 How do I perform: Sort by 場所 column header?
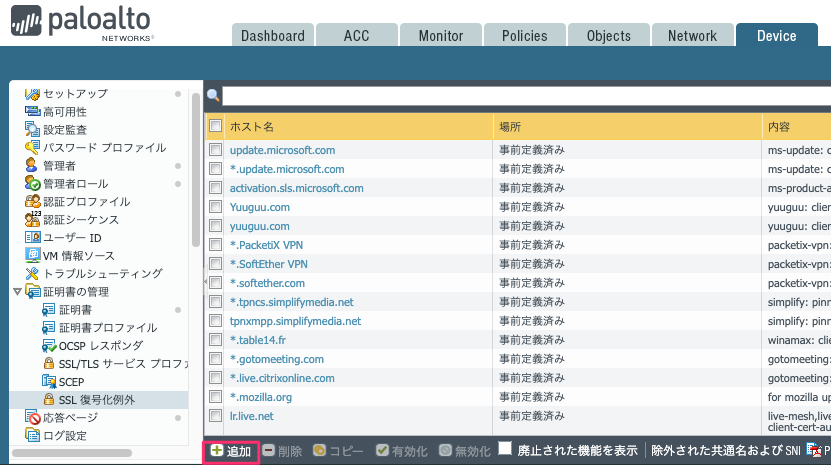point(627,126)
